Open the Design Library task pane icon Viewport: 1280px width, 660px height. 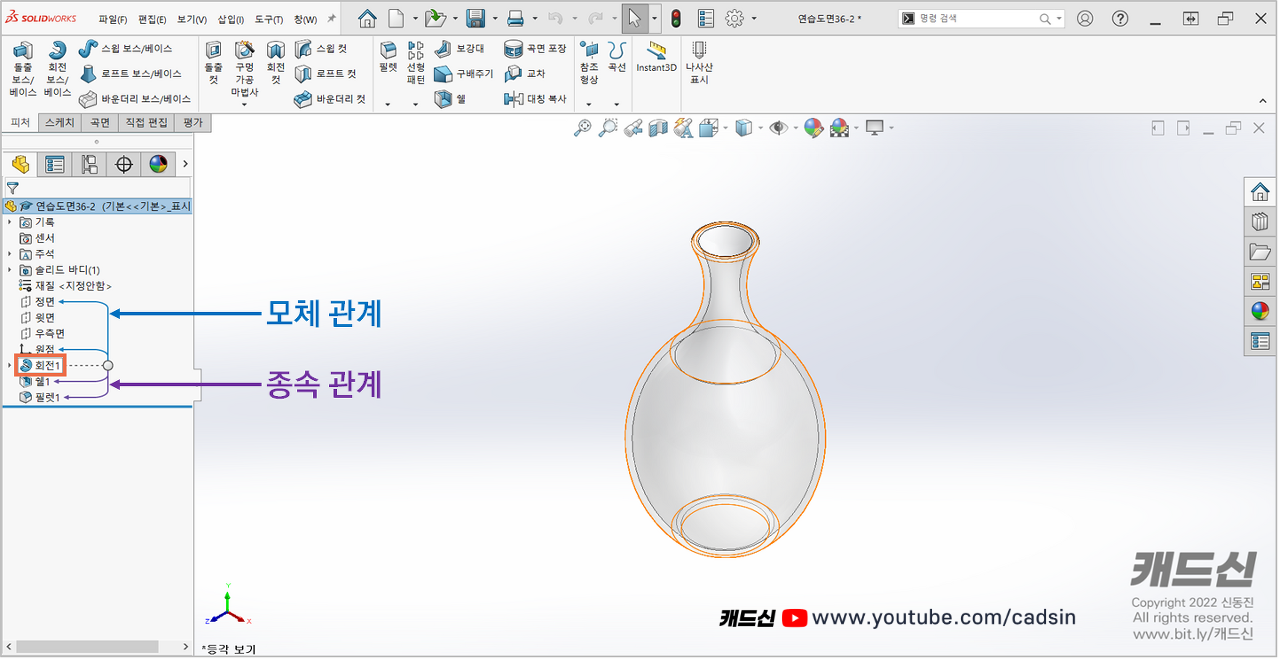point(1260,221)
